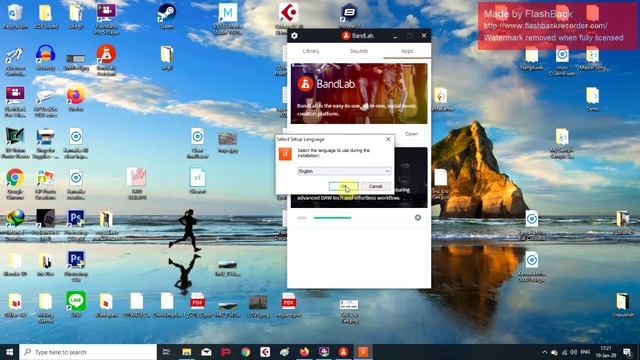Select the Audacity headphones desktop icon
The height and width of the screenshot is (360, 640).
(x=45, y=58)
